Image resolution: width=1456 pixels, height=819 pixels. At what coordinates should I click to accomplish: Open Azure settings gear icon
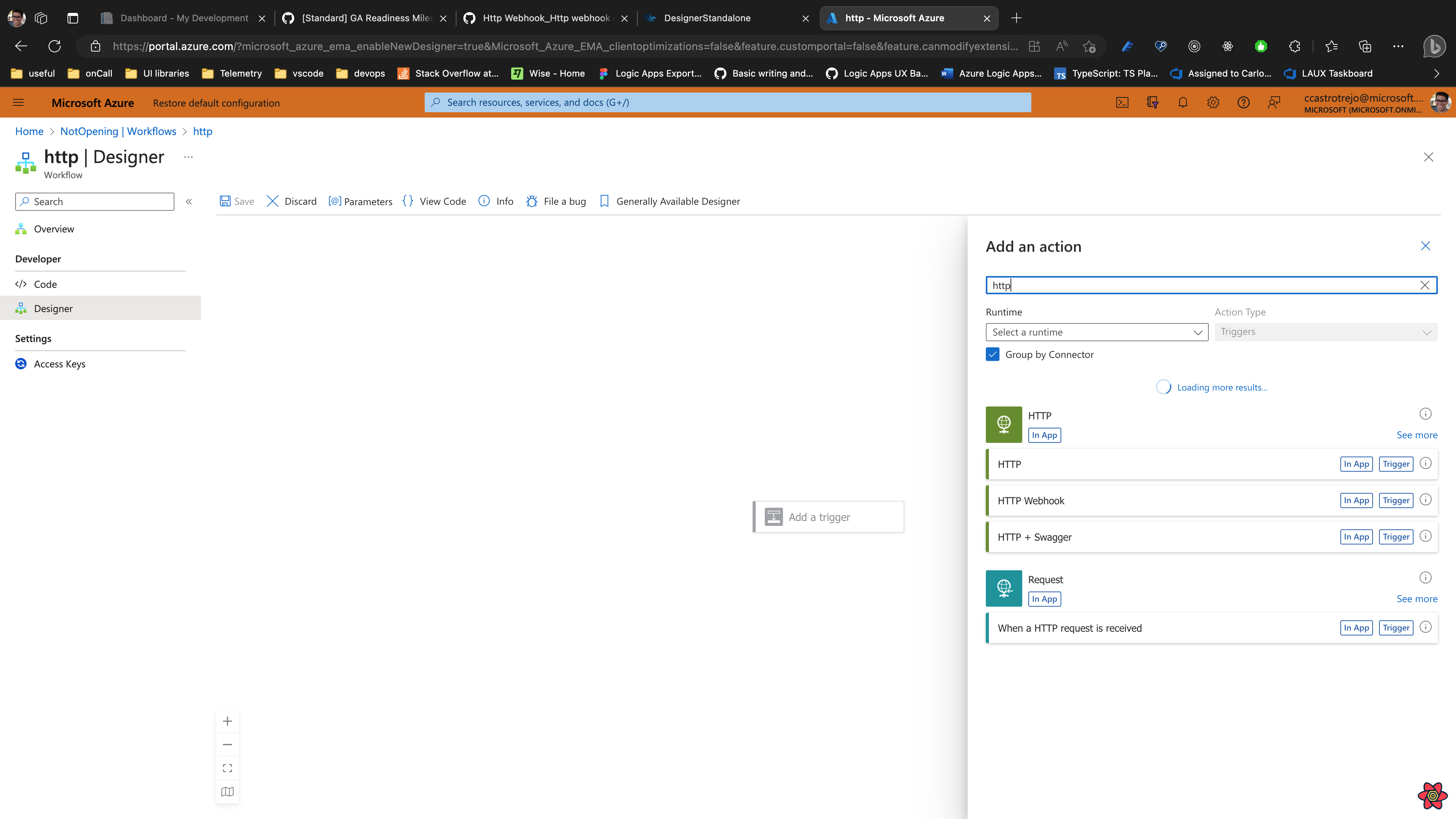coord(1213,102)
